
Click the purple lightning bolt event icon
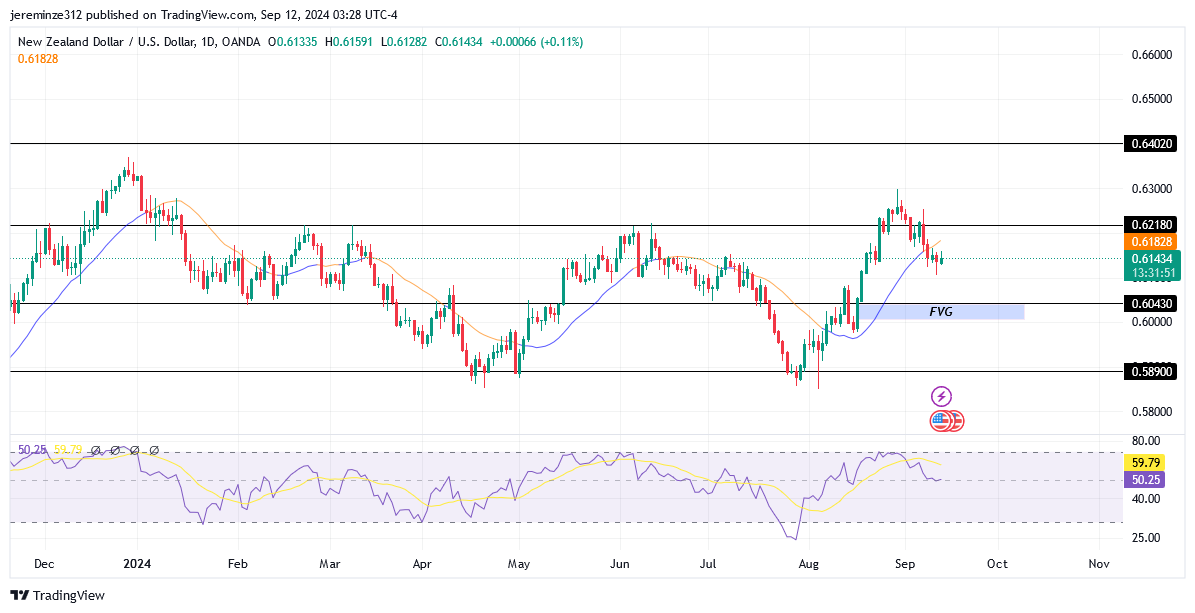941,396
